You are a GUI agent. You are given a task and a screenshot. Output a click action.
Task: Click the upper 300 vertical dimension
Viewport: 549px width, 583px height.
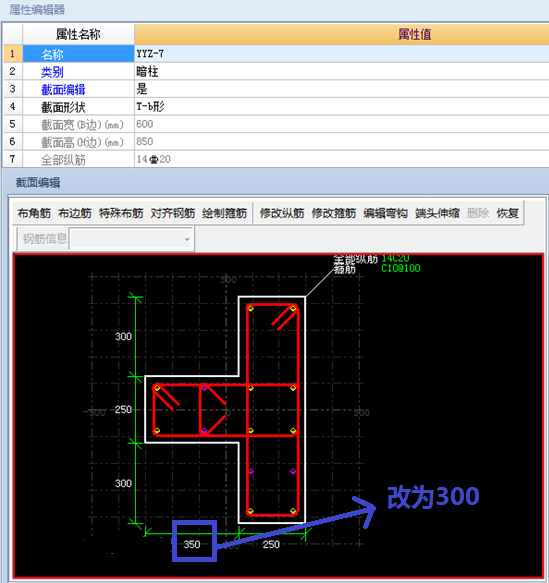coord(123,336)
